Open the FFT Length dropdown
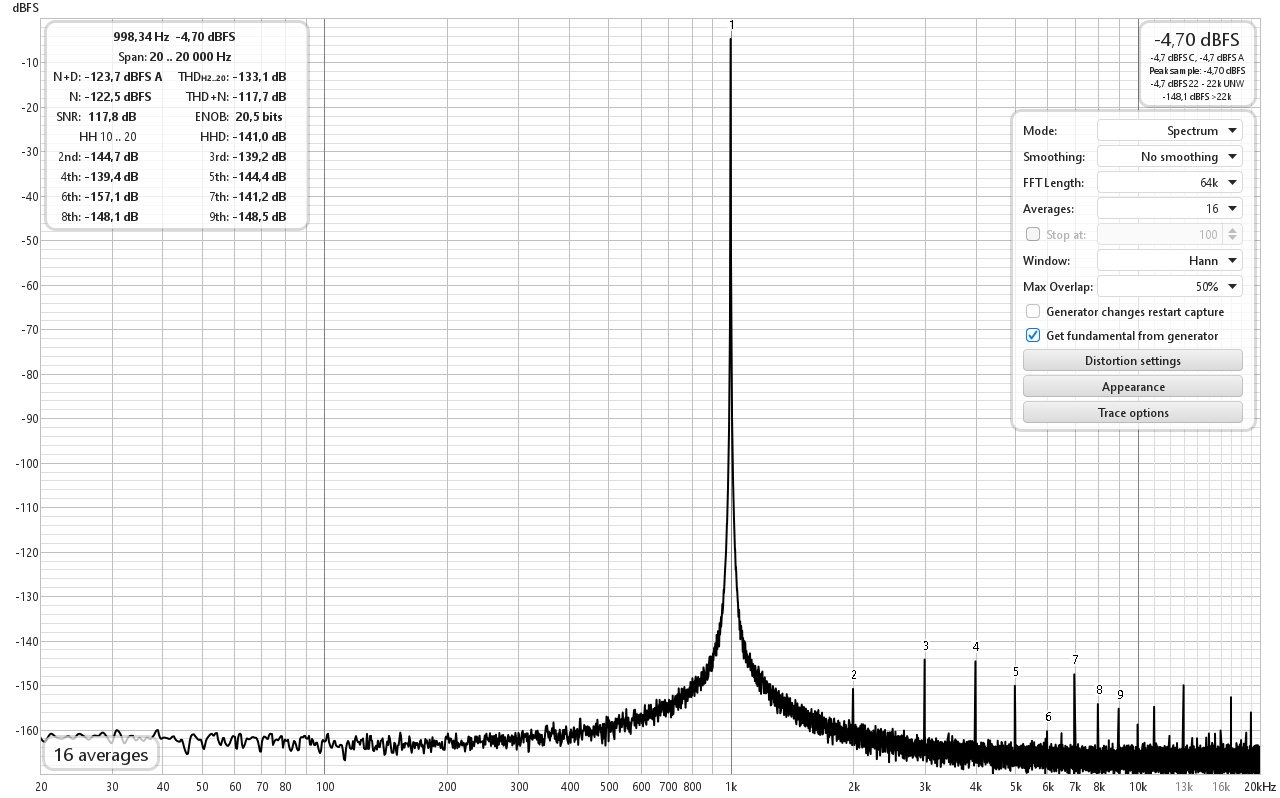The height and width of the screenshot is (798, 1280). point(1169,183)
